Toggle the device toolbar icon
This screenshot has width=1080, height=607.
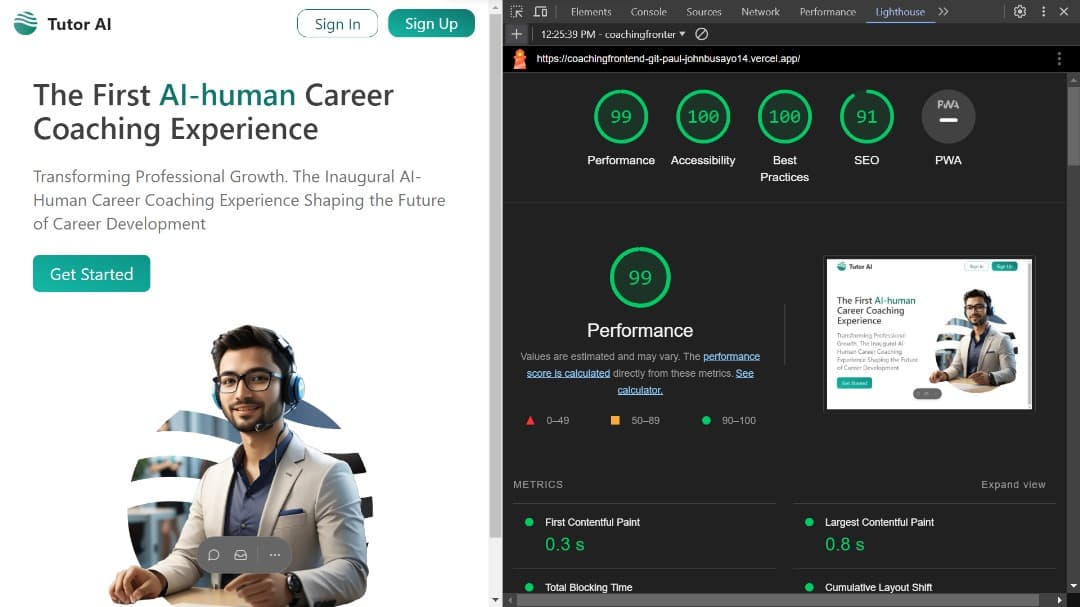(540, 12)
